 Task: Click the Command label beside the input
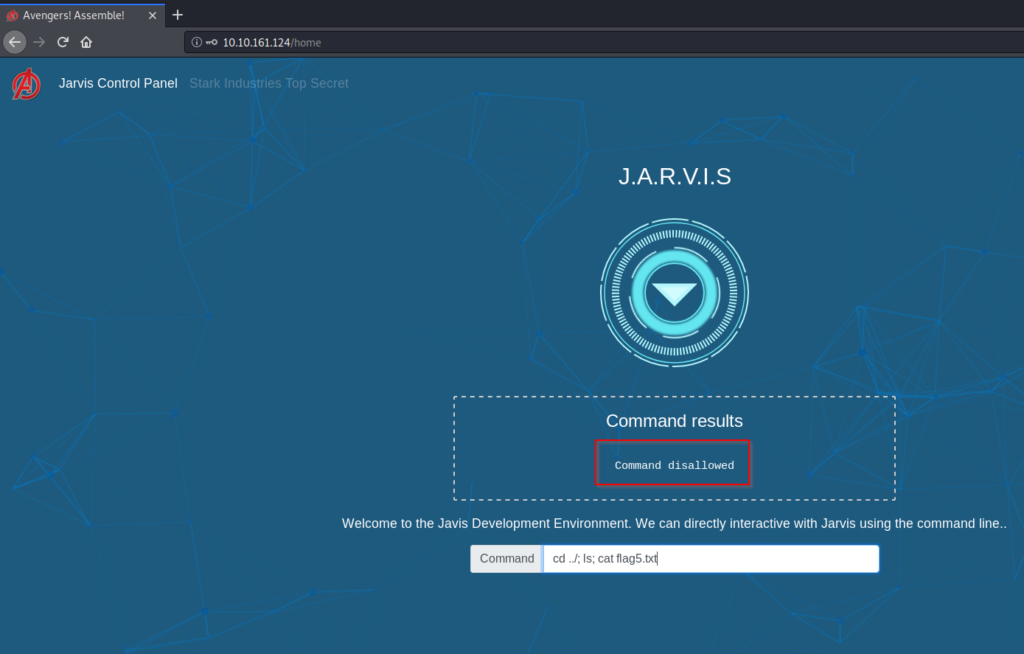click(x=506, y=559)
